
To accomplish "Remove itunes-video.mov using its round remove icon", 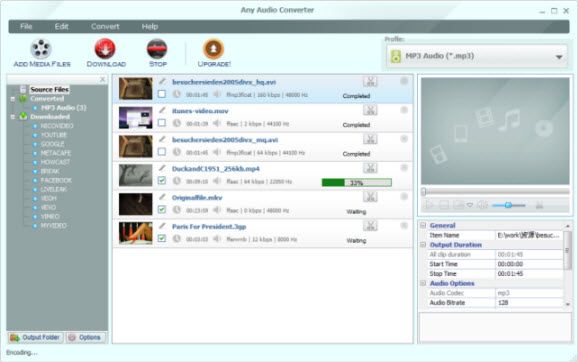I will point(404,110).
